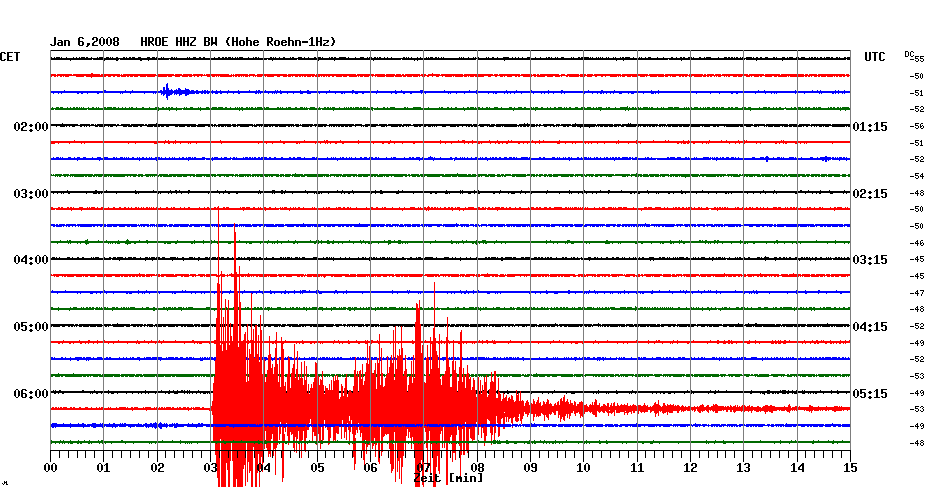Screen dimensions: 930x494
Task: Select the DC offset value "-47"
Action: pyautogui.click(x=917, y=293)
